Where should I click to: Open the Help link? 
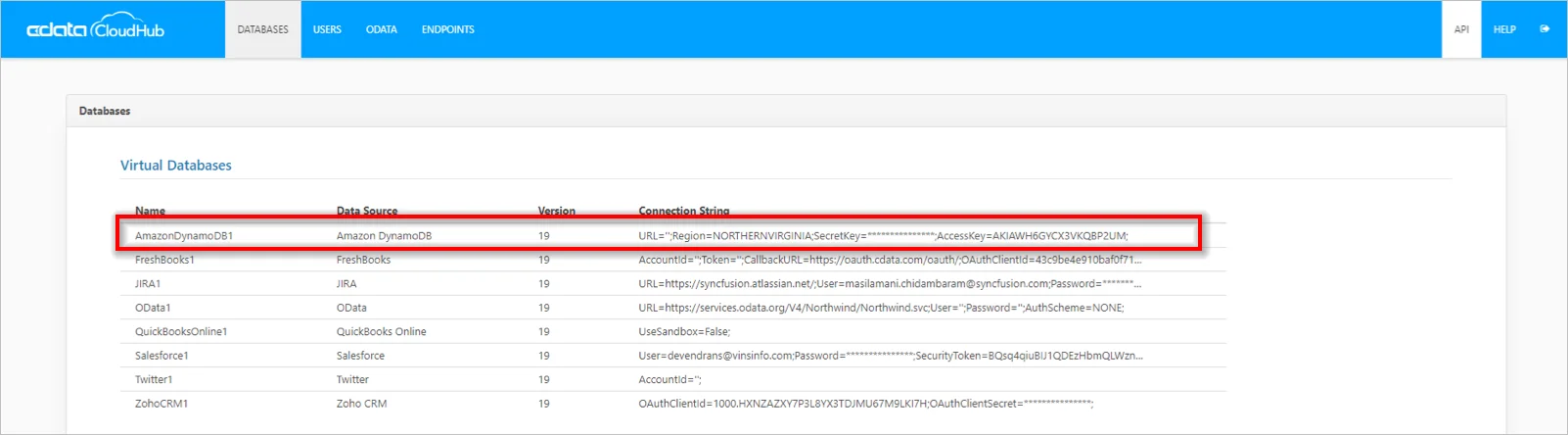(x=1504, y=29)
